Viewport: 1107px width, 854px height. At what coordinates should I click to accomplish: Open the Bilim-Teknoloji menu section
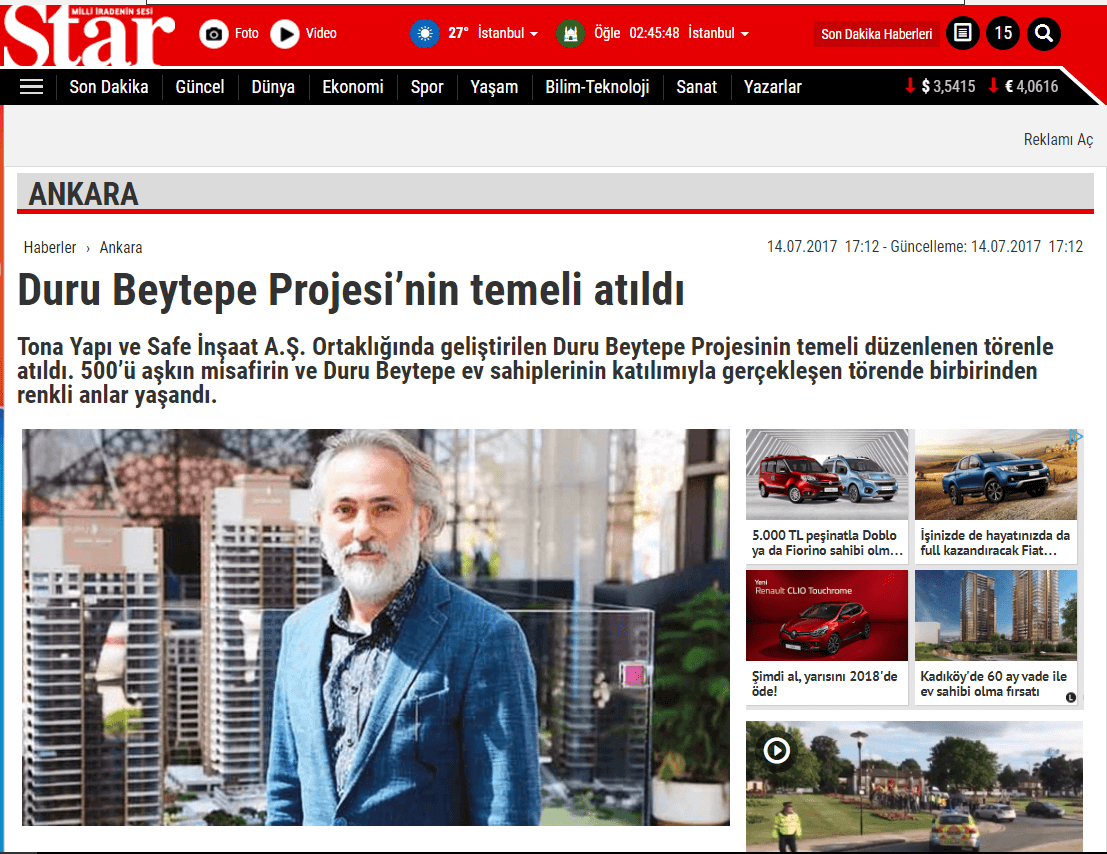597,87
